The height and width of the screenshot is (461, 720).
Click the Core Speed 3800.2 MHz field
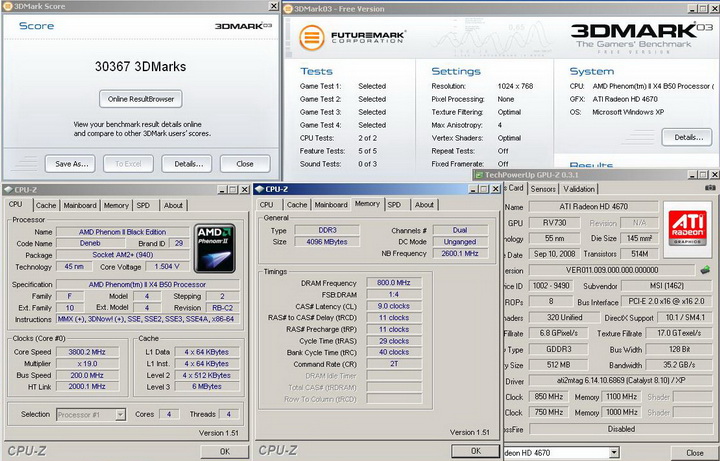tap(87, 352)
